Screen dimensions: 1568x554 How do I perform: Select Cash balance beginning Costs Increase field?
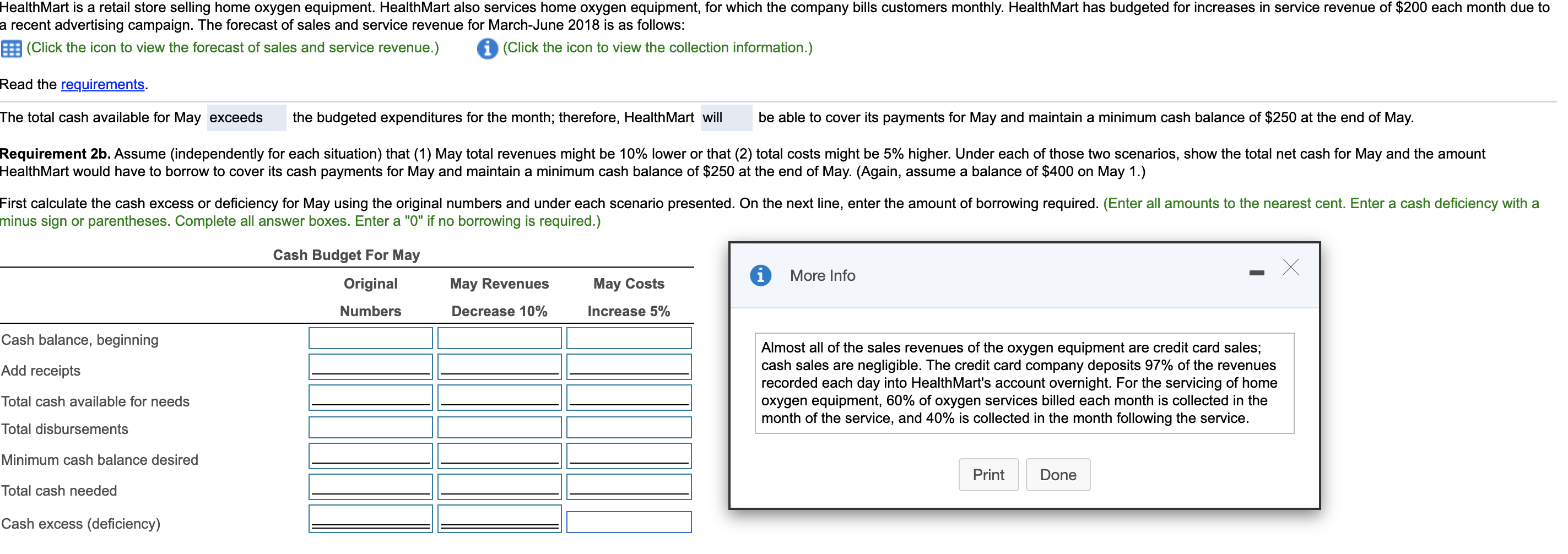click(x=629, y=338)
